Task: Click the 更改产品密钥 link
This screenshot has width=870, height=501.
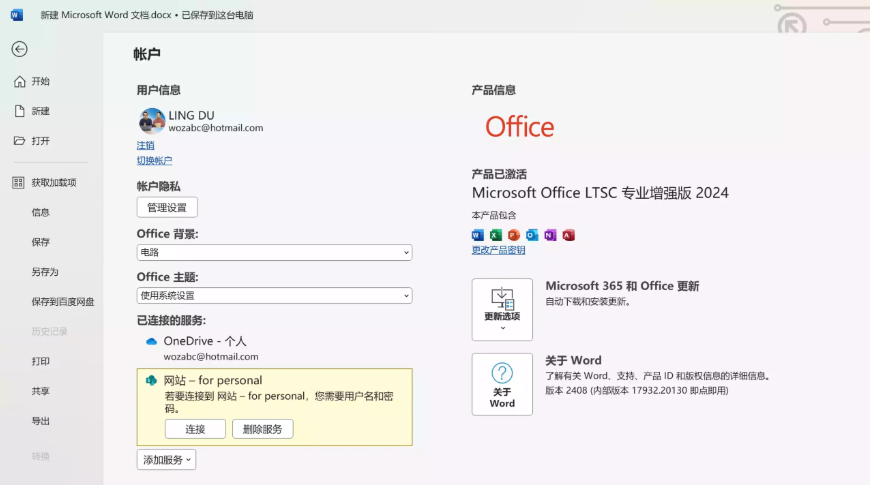Action: [498, 250]
